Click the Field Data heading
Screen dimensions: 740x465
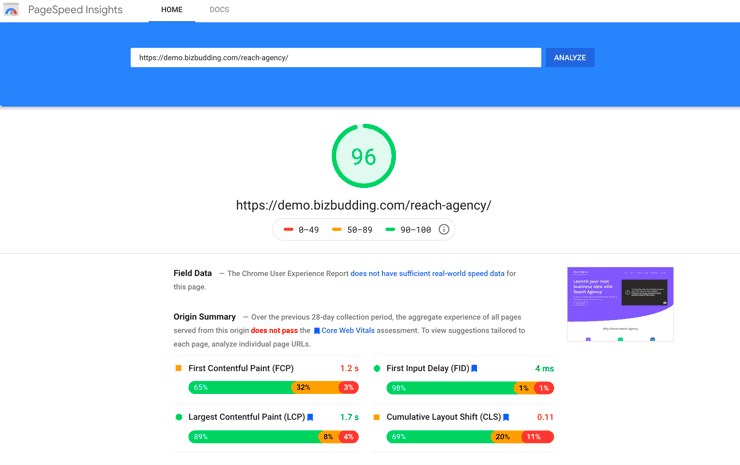tap(193, 273)
